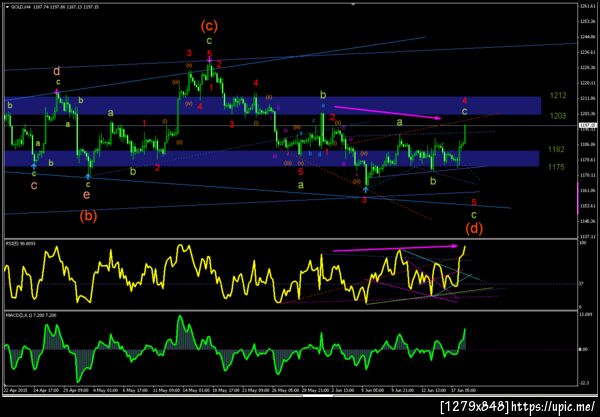This screenshot has width=600, height=417.
Task: Click the blue up-arrow marker above (b) low
Action: coord(88,176)
